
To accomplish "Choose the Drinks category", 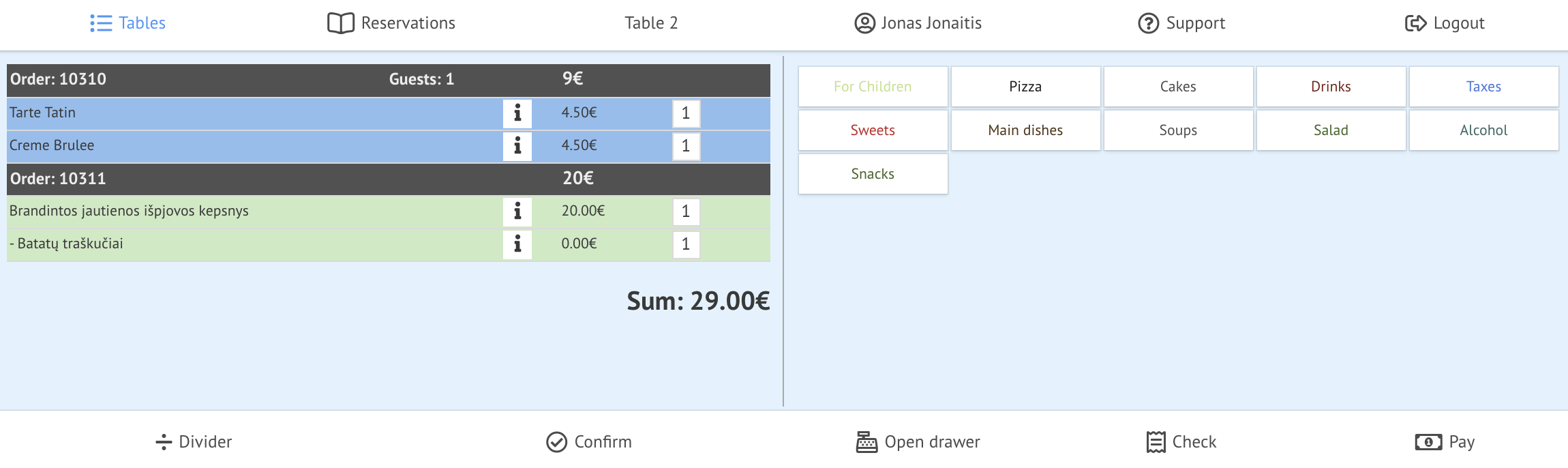I will (1331, 87).
